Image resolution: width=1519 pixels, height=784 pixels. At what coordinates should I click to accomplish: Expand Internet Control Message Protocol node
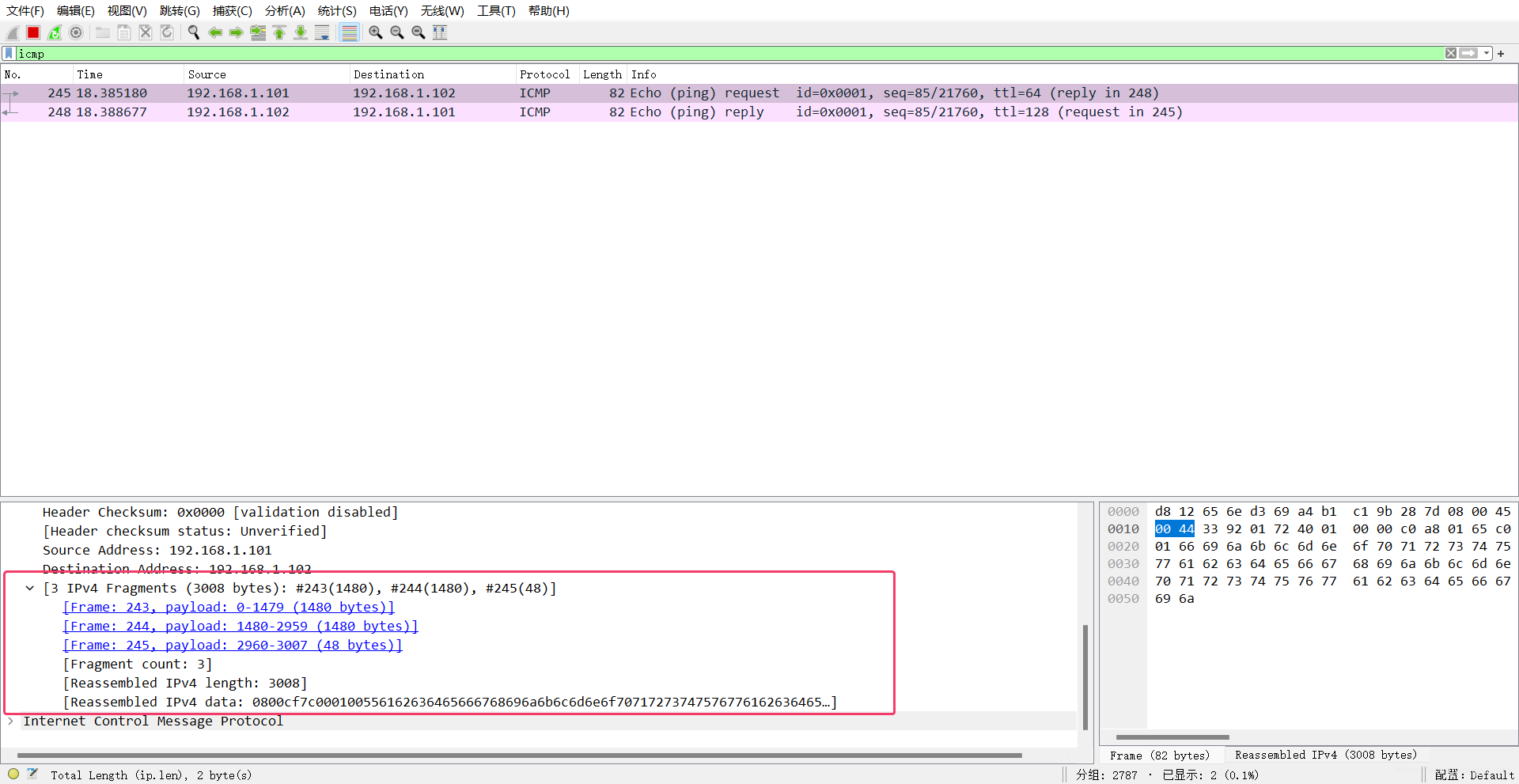(10, 721)
